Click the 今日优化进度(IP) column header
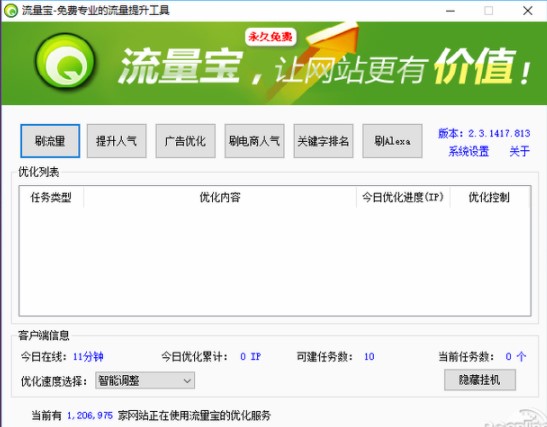This screenshot has width=547, height=427. click(x=403, y=197)
